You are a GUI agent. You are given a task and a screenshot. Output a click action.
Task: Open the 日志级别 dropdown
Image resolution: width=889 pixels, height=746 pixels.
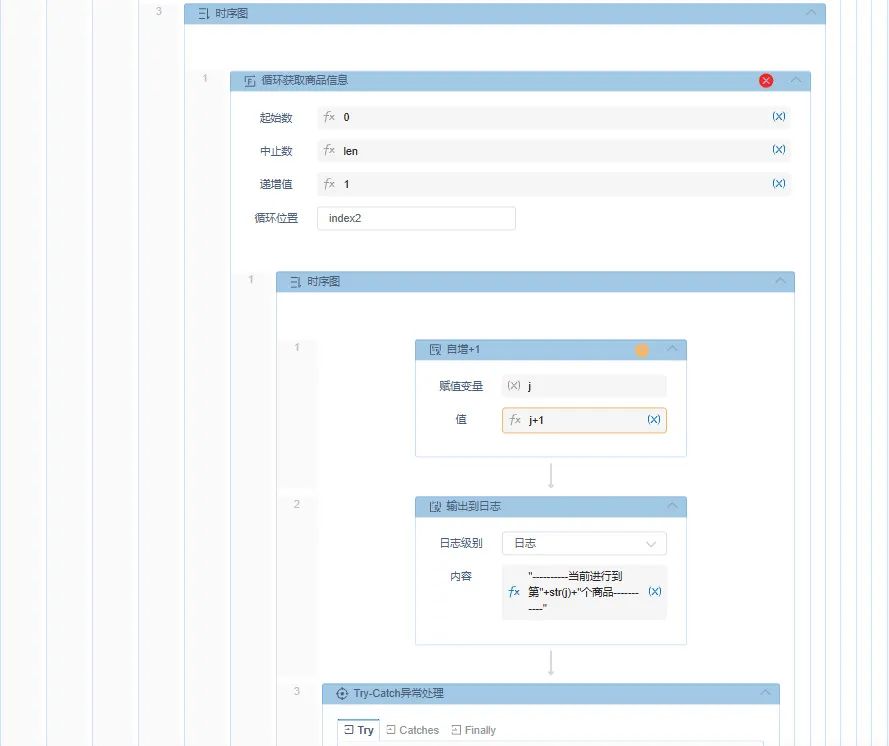click(x=584, y=543)
